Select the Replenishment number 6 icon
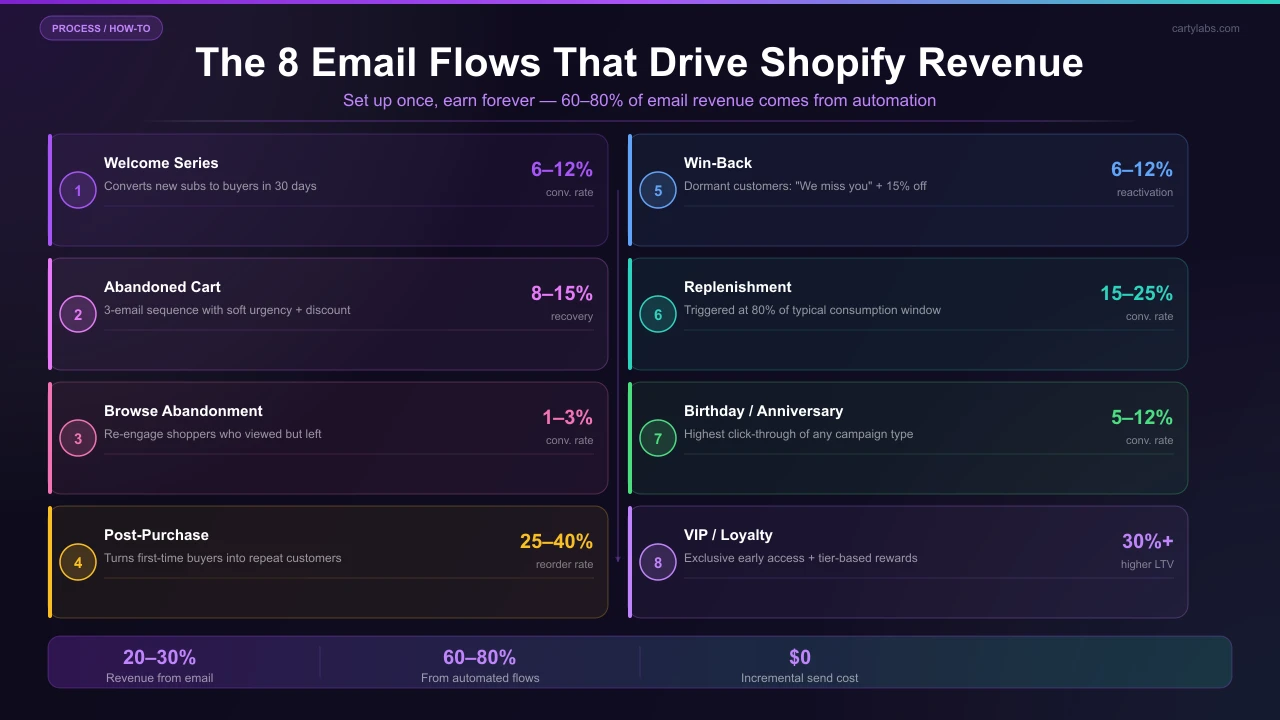 tap(658, 314)
